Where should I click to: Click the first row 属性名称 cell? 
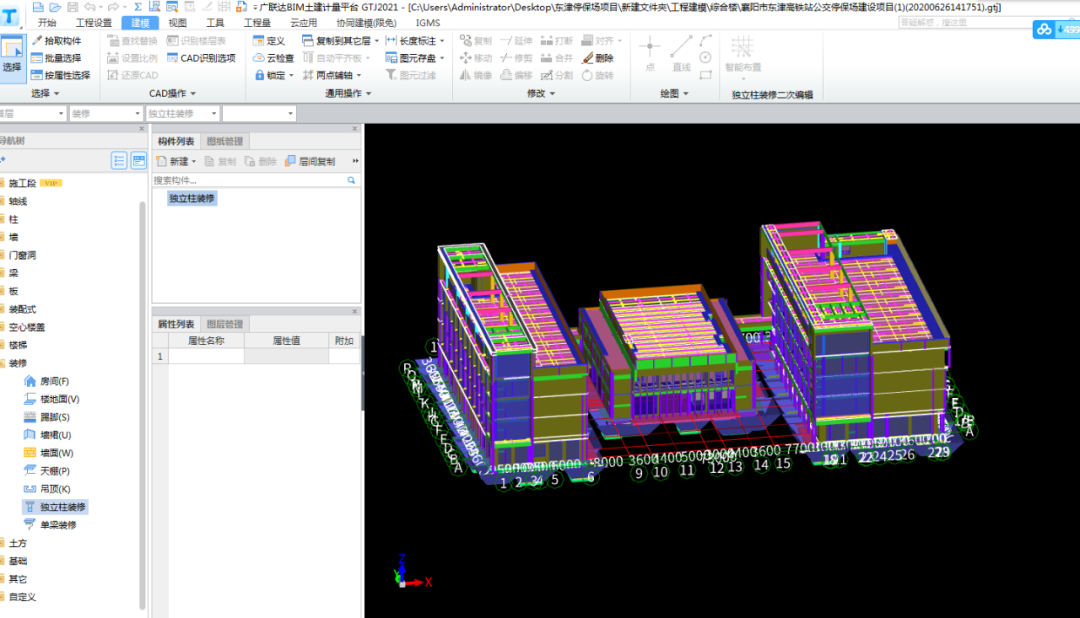(206, 356)
